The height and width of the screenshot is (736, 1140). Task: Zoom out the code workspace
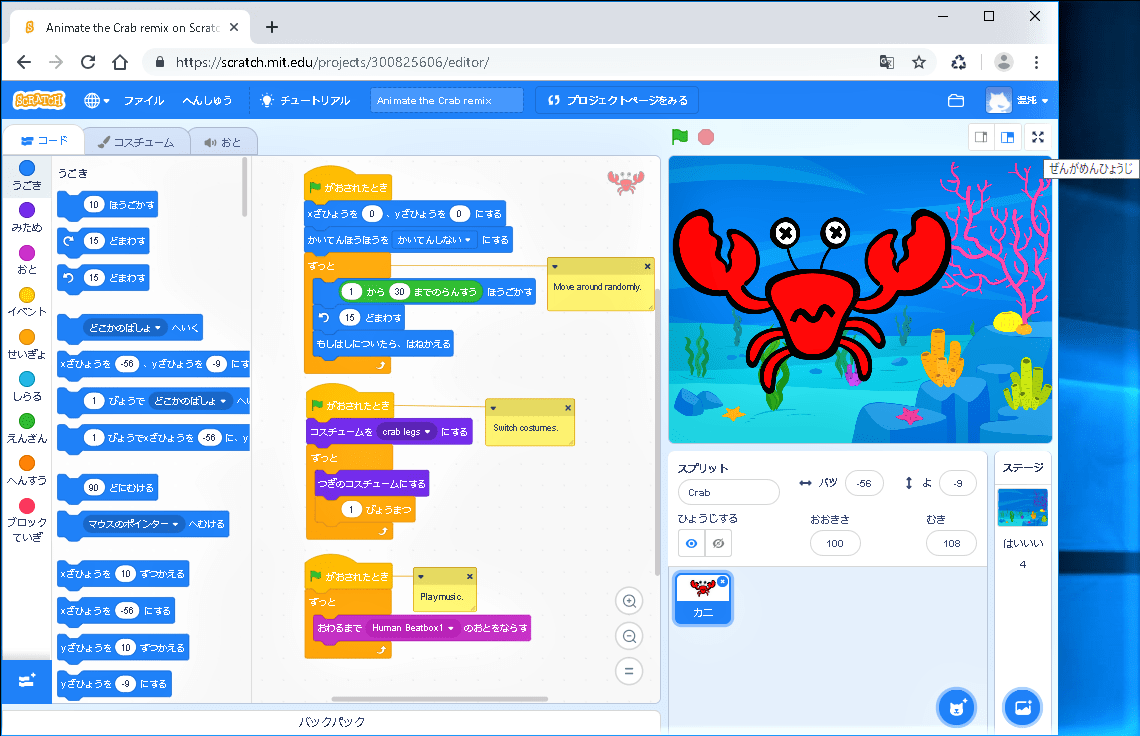click(630, 636)
